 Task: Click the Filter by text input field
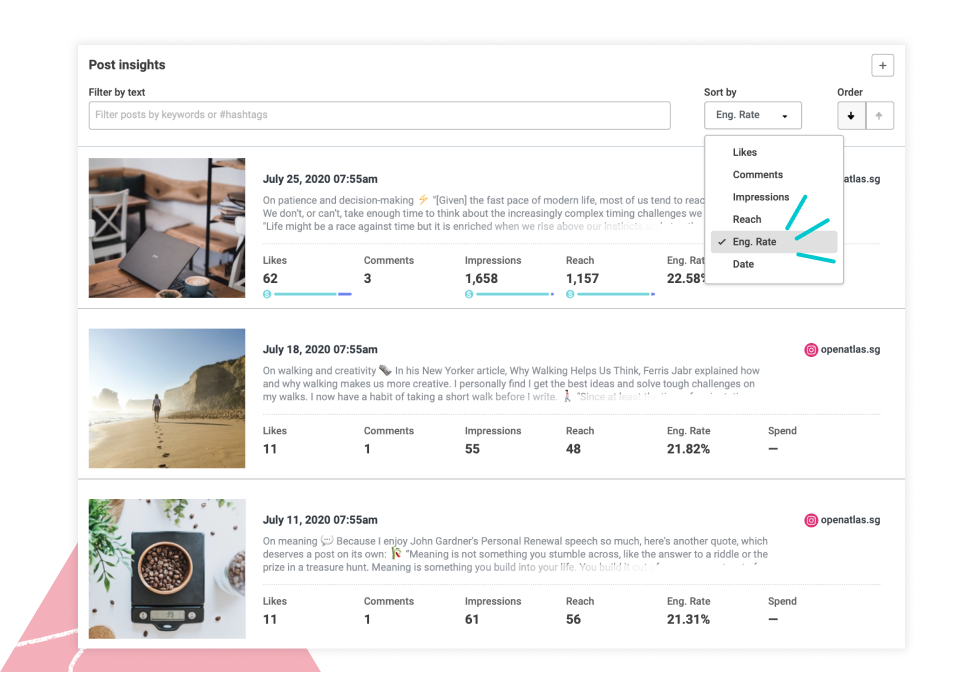coord(379,116)
